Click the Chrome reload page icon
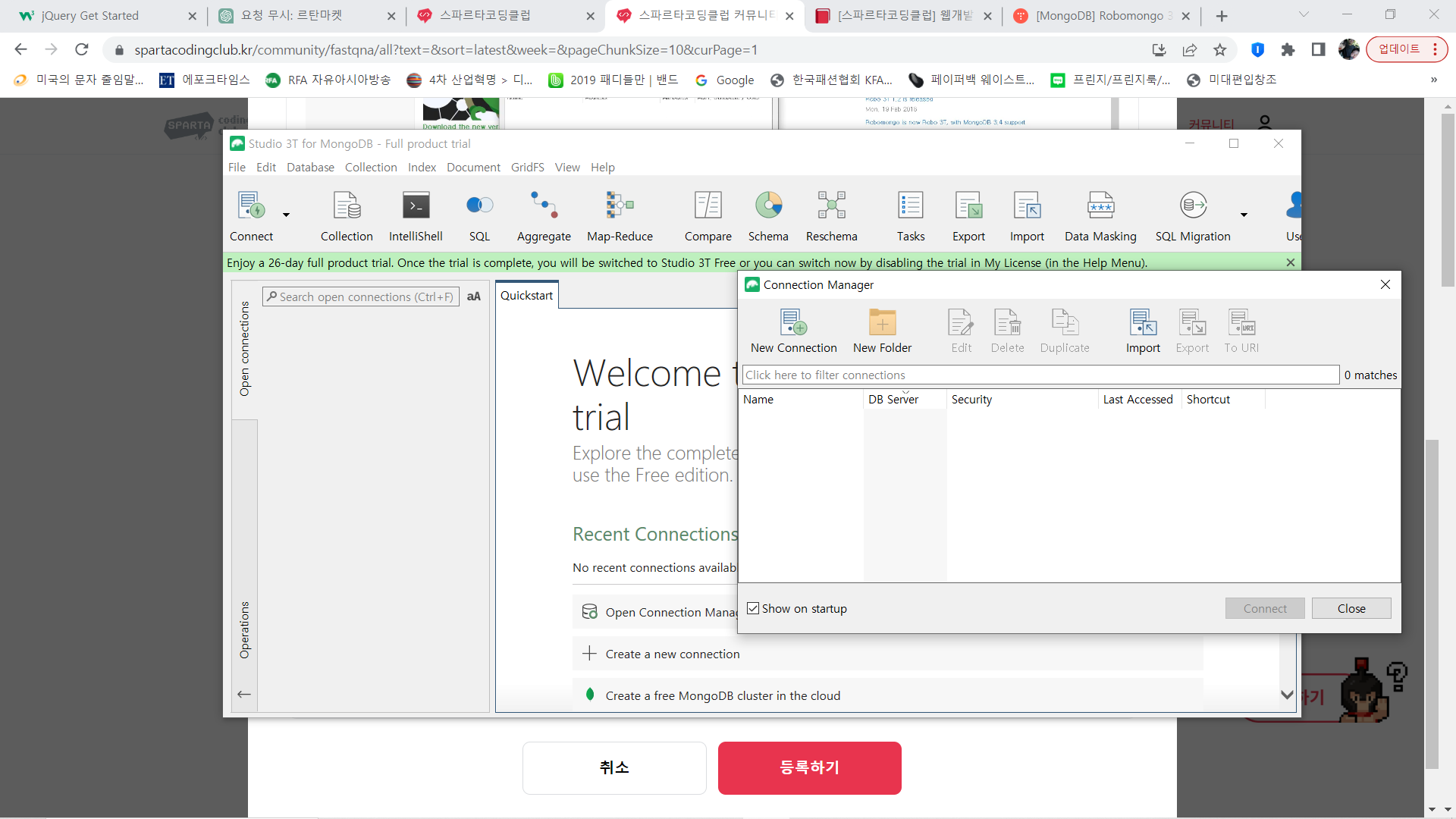The width and height of the screenshot is (1456, 819). click(x=82, y=50)
